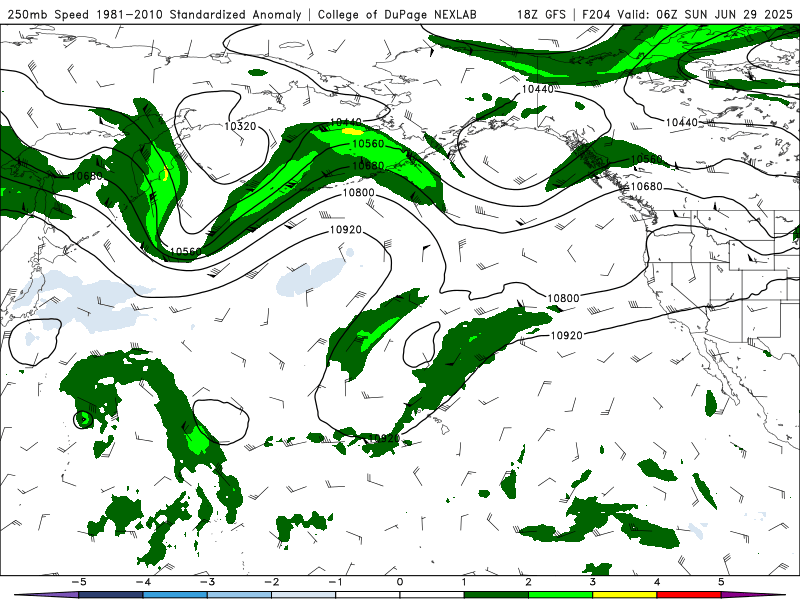Pick the red 4 to 5 colorbar segment
This screenshot has height=600, width=800.
(x=689, y=595)
